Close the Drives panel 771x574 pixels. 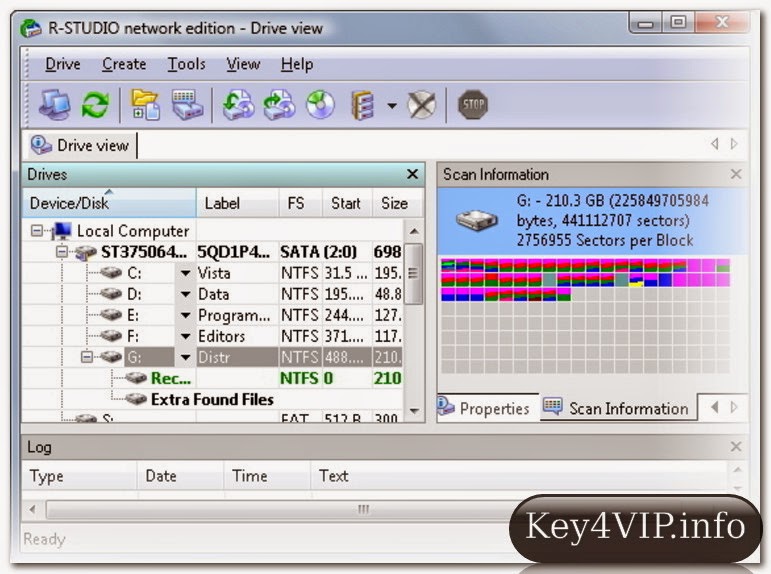pyautogui.click(x=412, y=174)
